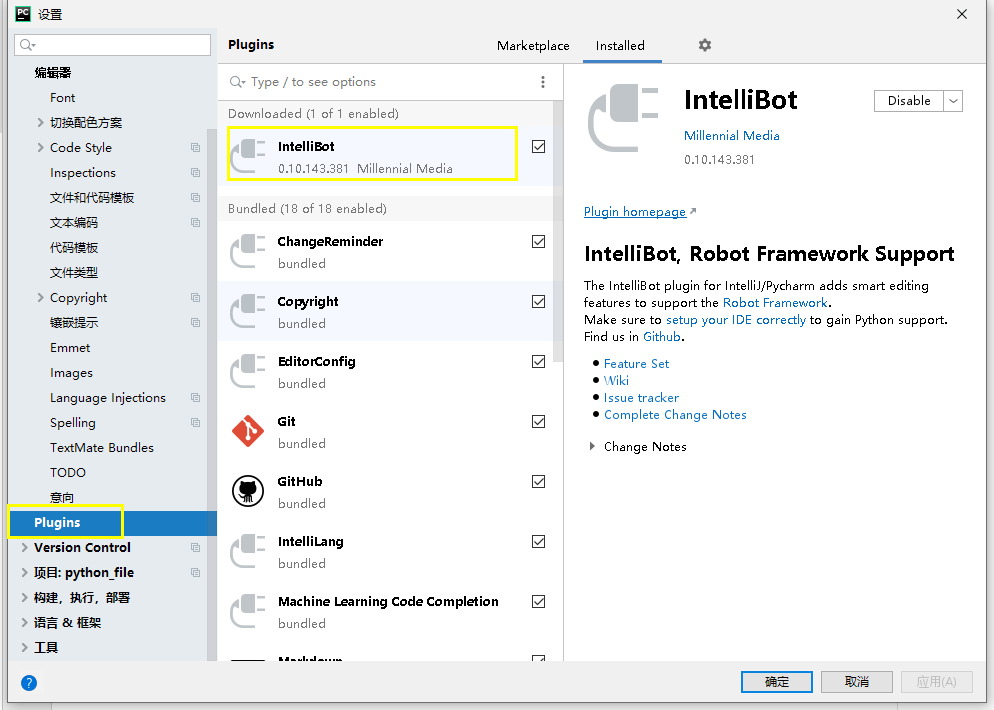Toggle the GitHub plugin checkbox
This screenshot has width=994, height=710.
538,482
